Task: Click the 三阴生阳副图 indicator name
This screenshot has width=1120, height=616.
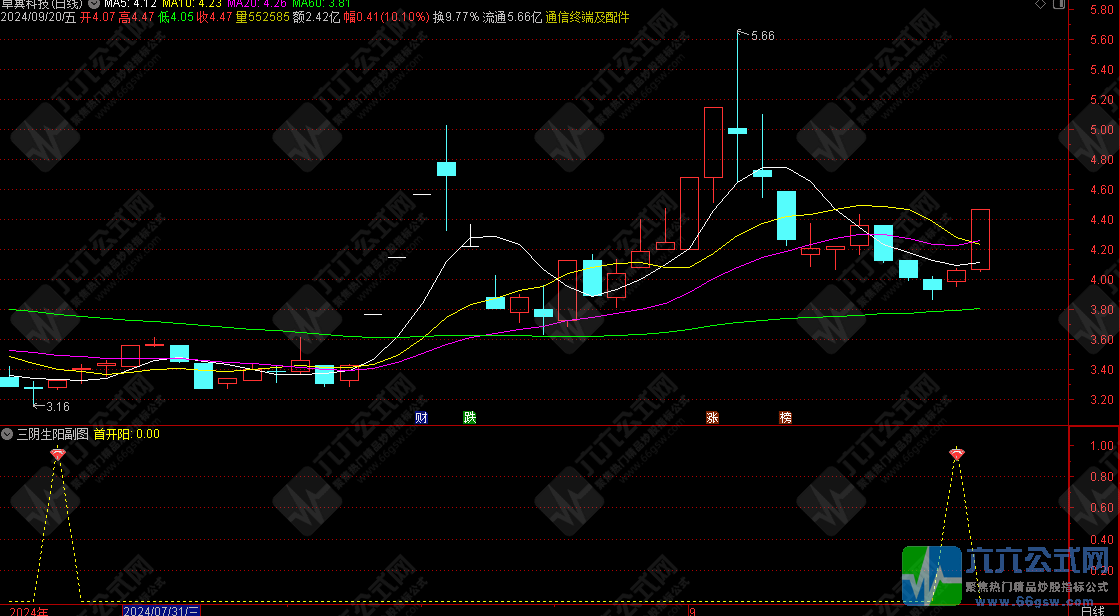Action: pyautogui.click(x=52, y=434)
